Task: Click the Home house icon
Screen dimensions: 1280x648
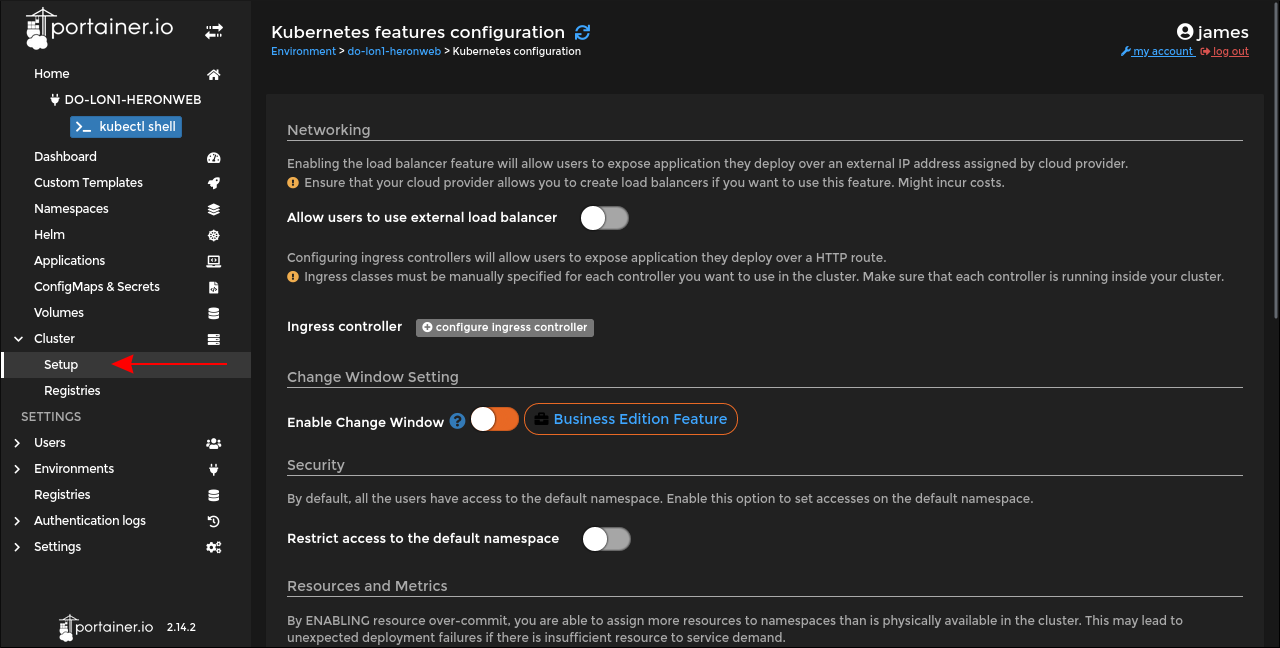Action: pos(213,74)
